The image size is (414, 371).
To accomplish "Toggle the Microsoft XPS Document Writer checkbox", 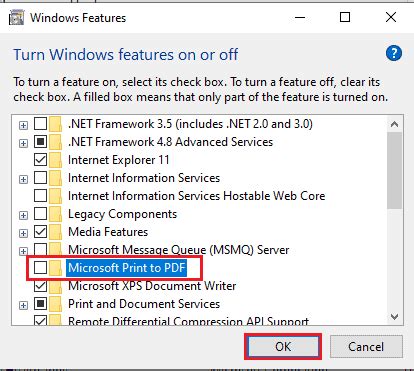I will (x=41, y=286).
